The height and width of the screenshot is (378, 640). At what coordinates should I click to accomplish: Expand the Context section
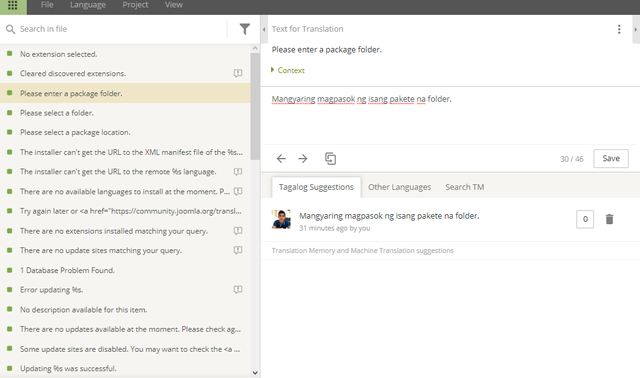[x=288, y=70]
